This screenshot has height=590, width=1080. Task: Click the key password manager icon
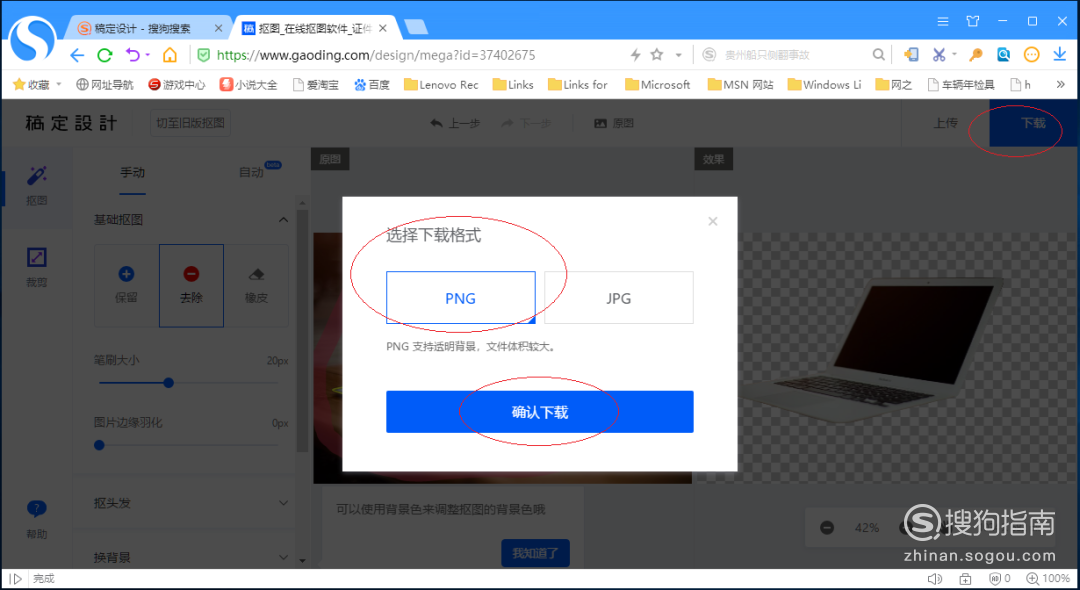pyautogui.click(x=975, y=55)
